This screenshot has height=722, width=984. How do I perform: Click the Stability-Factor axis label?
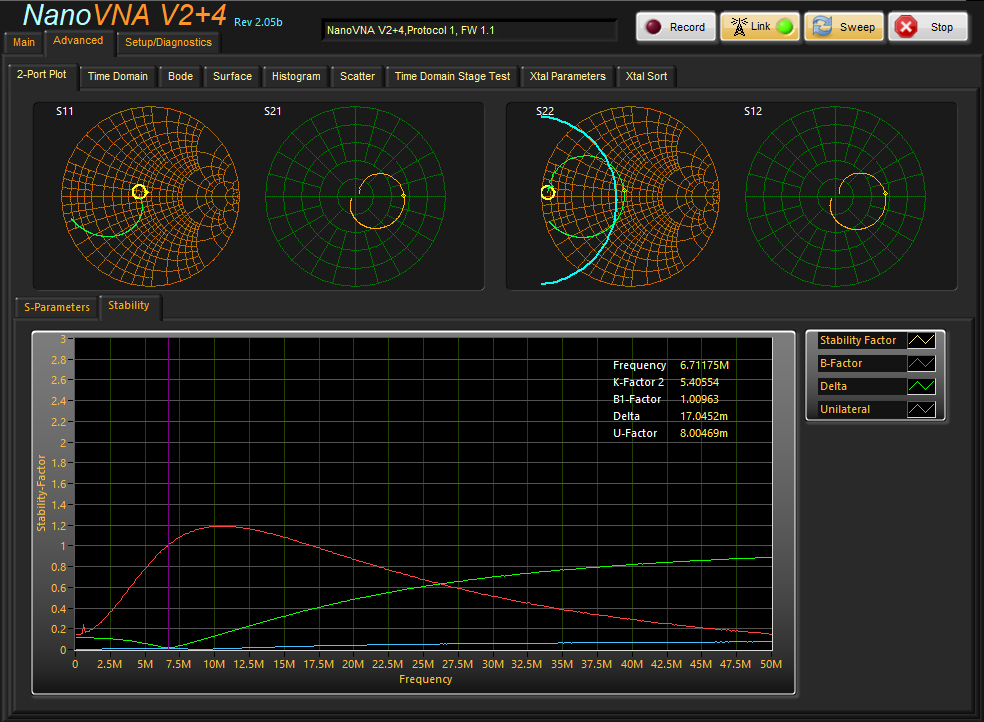(41, 493)
